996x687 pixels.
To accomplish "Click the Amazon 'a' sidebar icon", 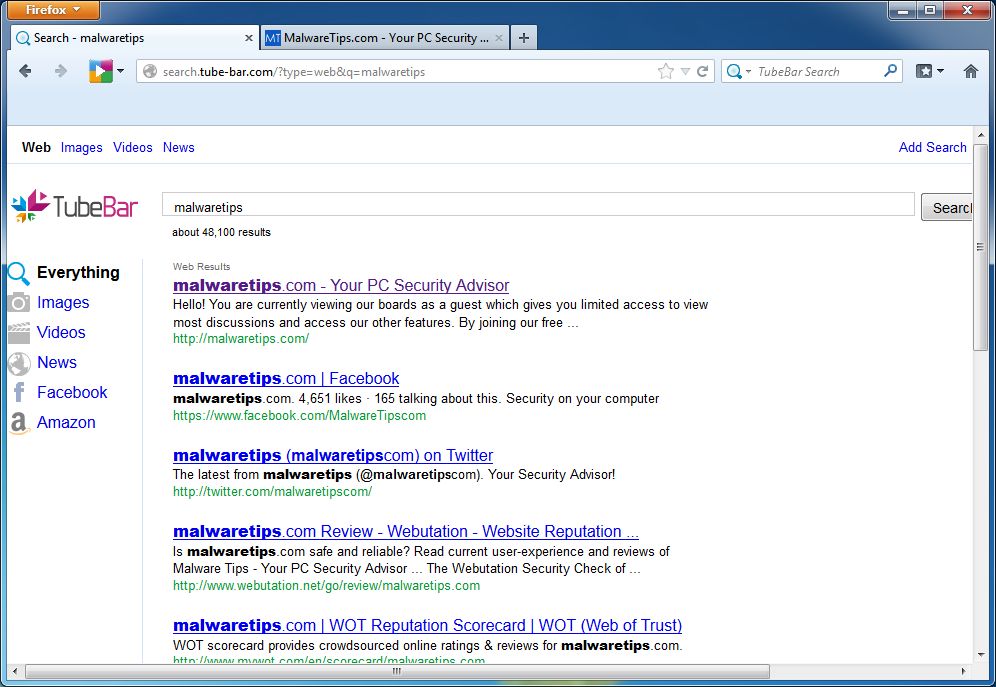I will 19,422.
